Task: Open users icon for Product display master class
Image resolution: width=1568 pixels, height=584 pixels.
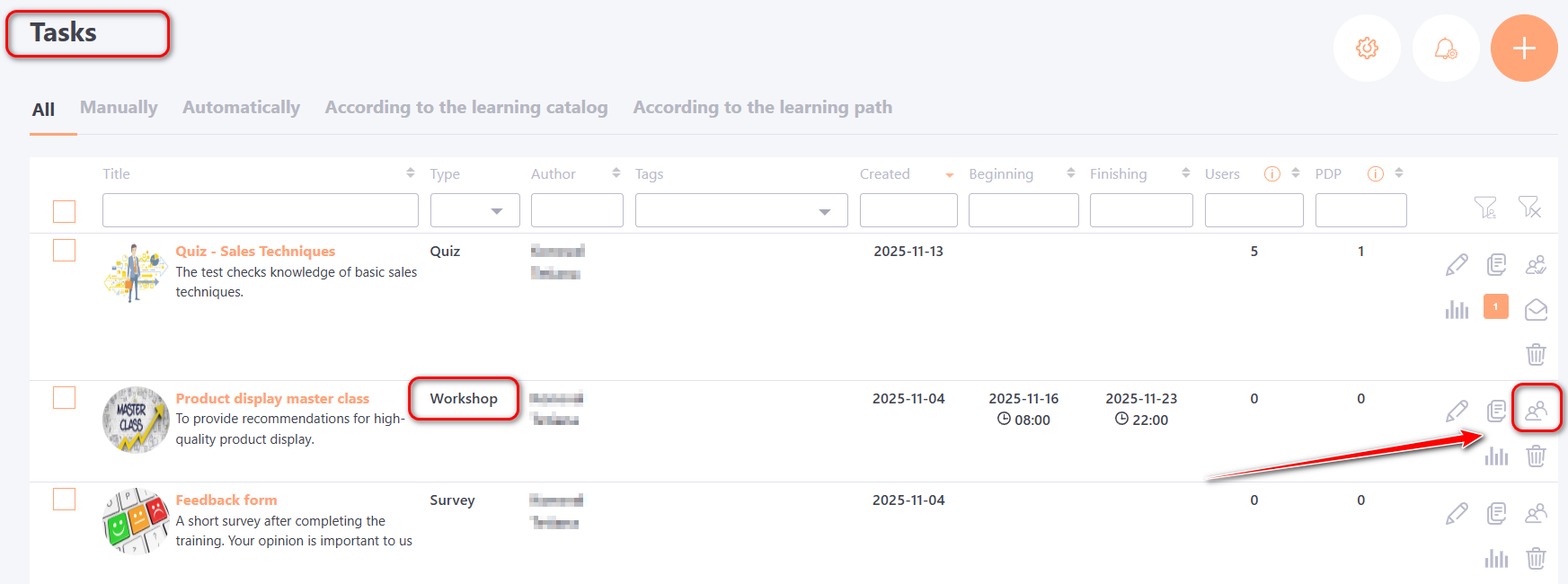Action: pos(1536,411)
